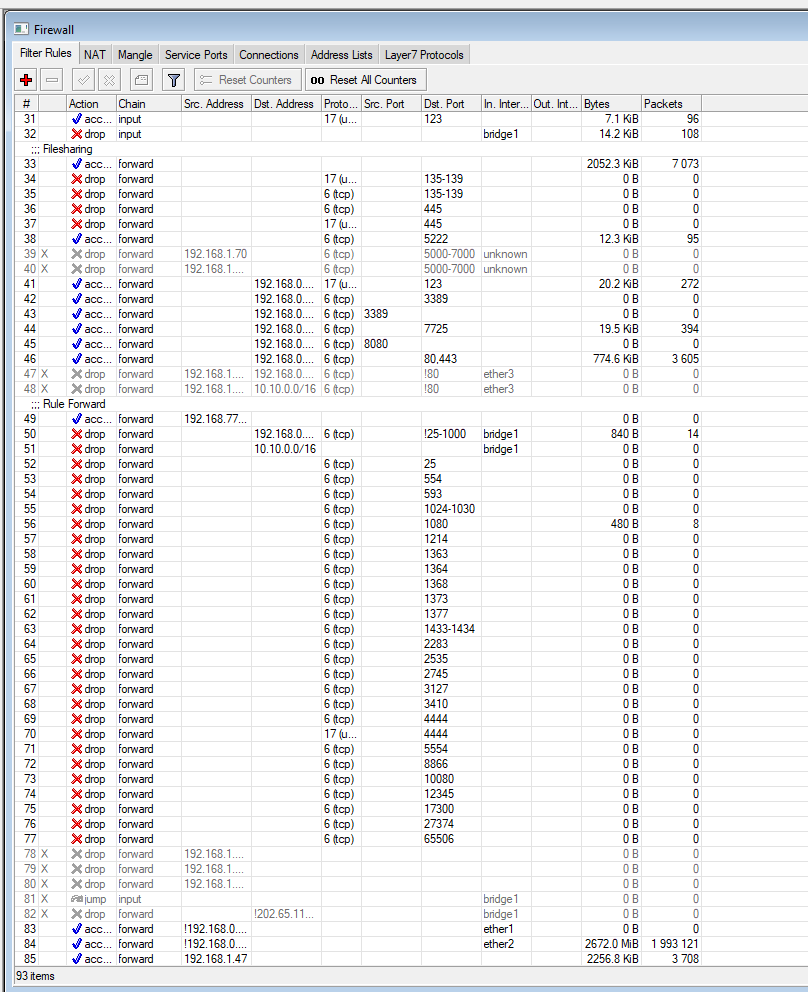Click the jump icon on rule 81

[x=76, y=899]
